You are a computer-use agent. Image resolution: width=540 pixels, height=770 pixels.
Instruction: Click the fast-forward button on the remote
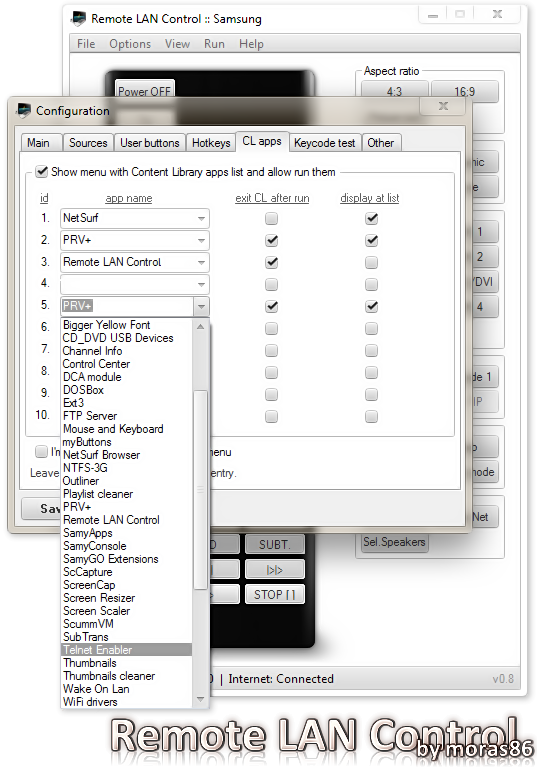click(x=275, y=570)
